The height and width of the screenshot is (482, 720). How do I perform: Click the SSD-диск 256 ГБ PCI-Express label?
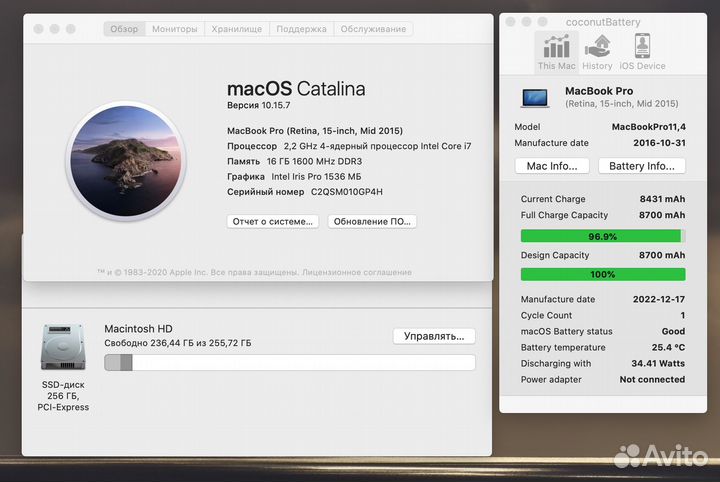[63, 396]
